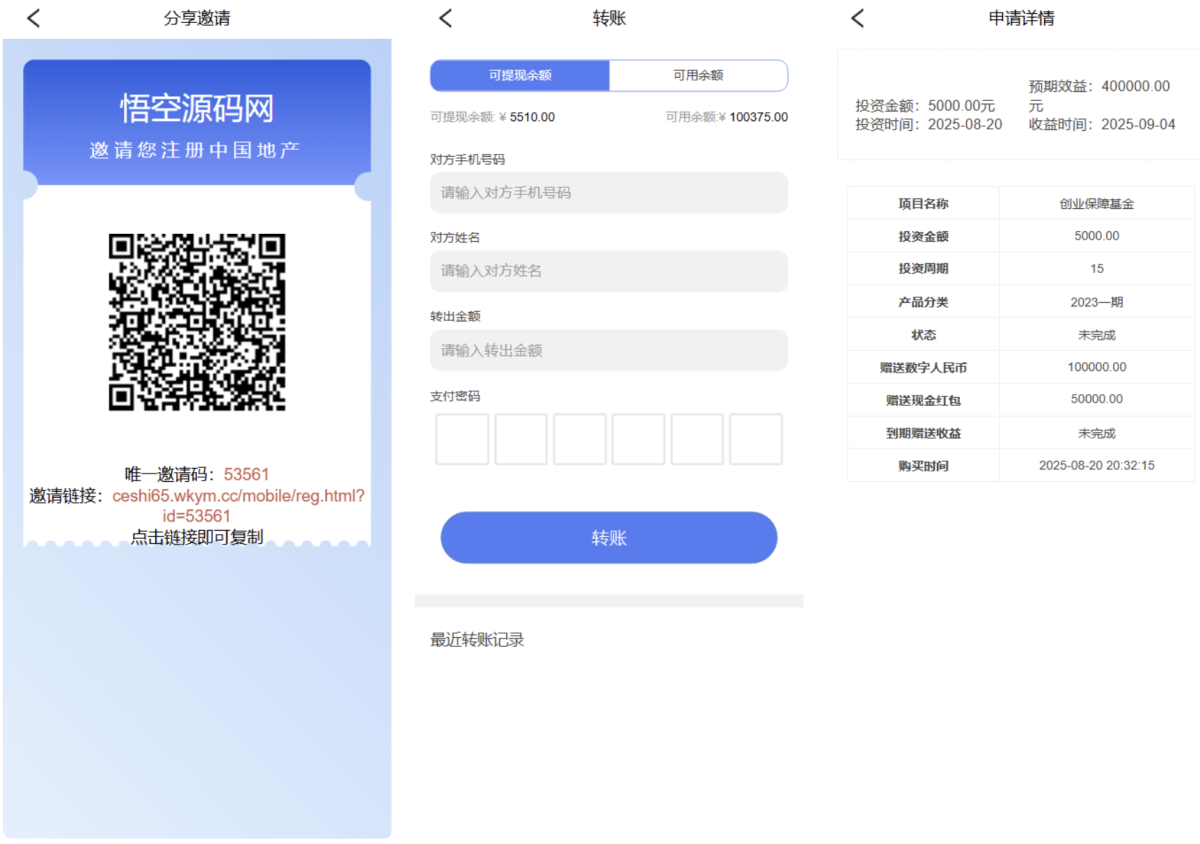The image size is (1200, 844).
Task: Tap the invitation QR code image
Action: (x=197, y=322)
